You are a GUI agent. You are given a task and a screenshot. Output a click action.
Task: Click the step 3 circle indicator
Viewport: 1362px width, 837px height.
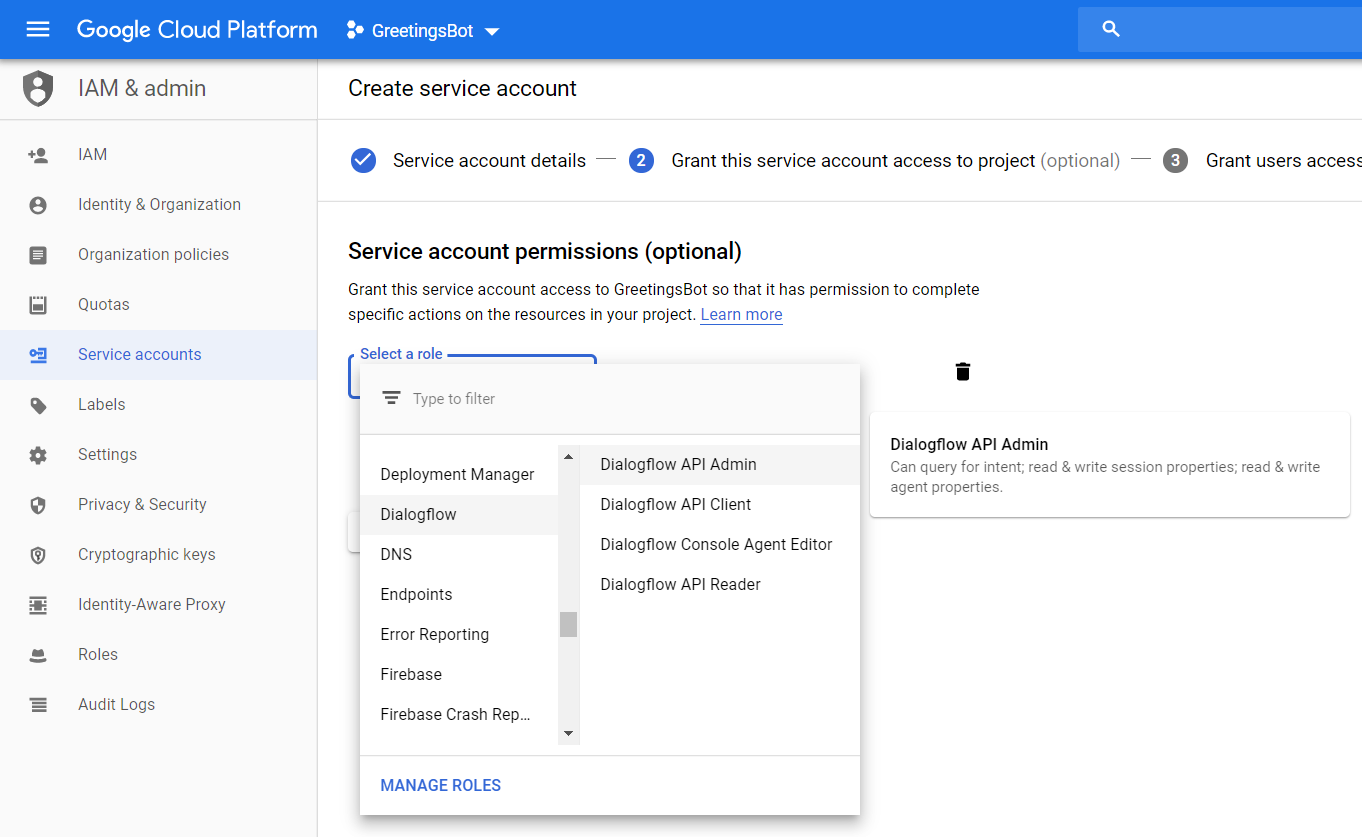(x=1175, y=160)
